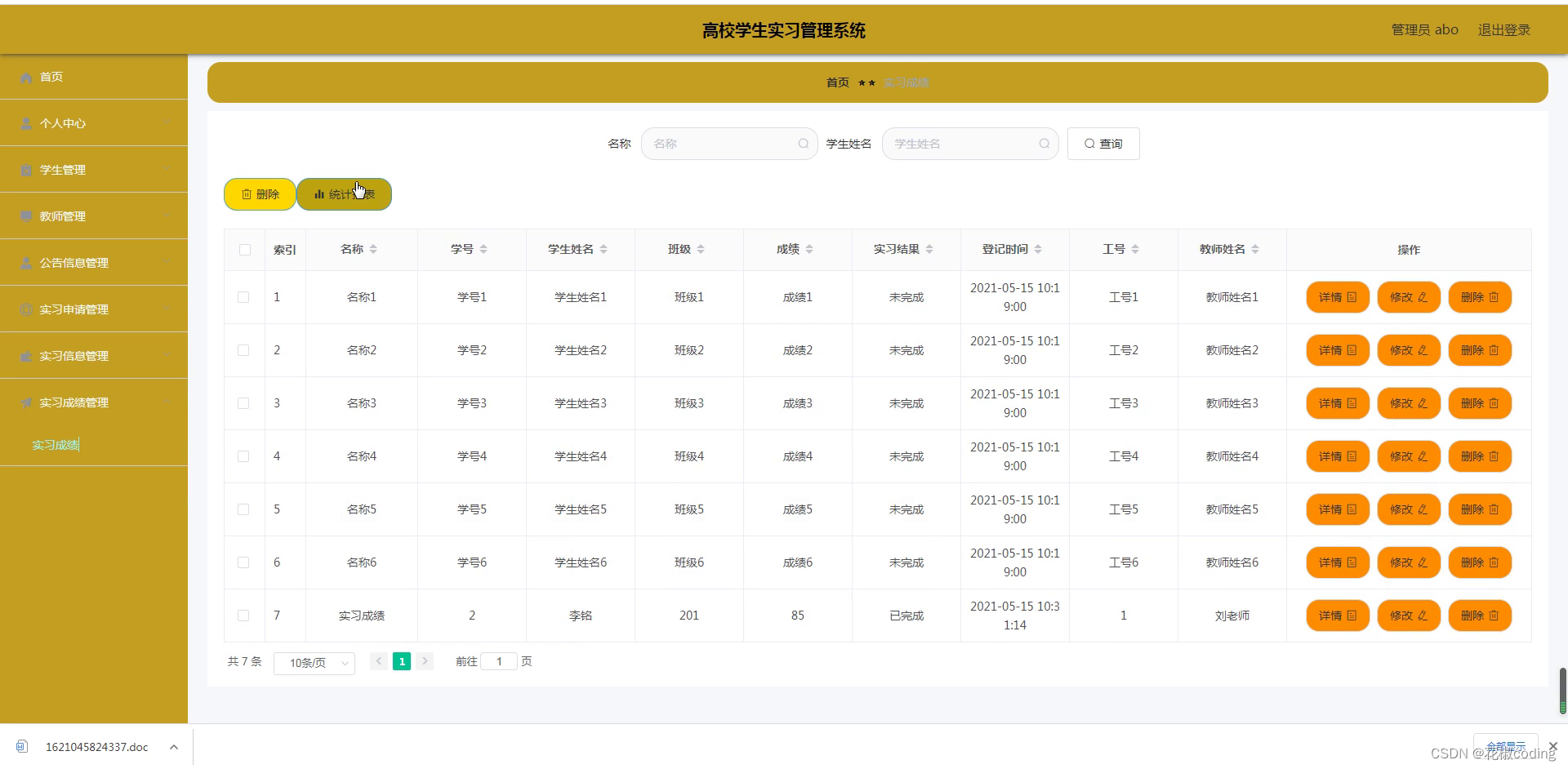Image resolution: width=1568 pixels, height=769 pixels.
Task: Click 退出登录 in the top bar
Action: [x=1503, y=29]
